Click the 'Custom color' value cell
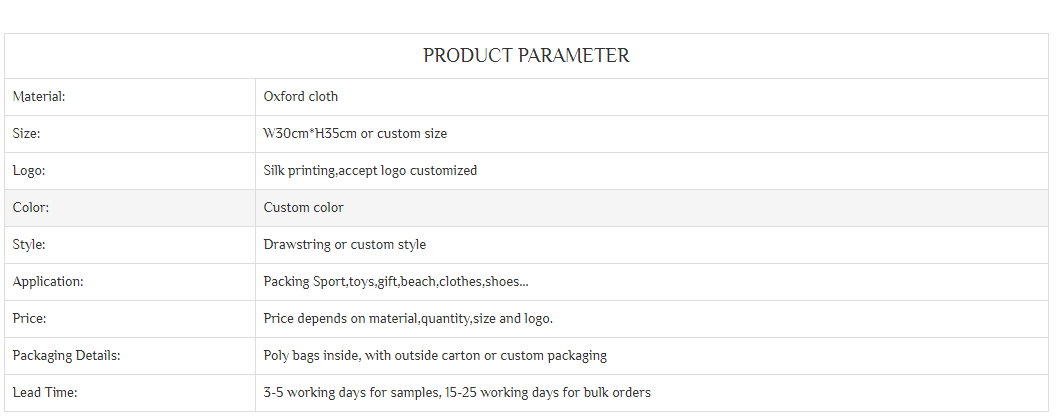This screenshot has height=420, width=1062. [x=303, y=208]
